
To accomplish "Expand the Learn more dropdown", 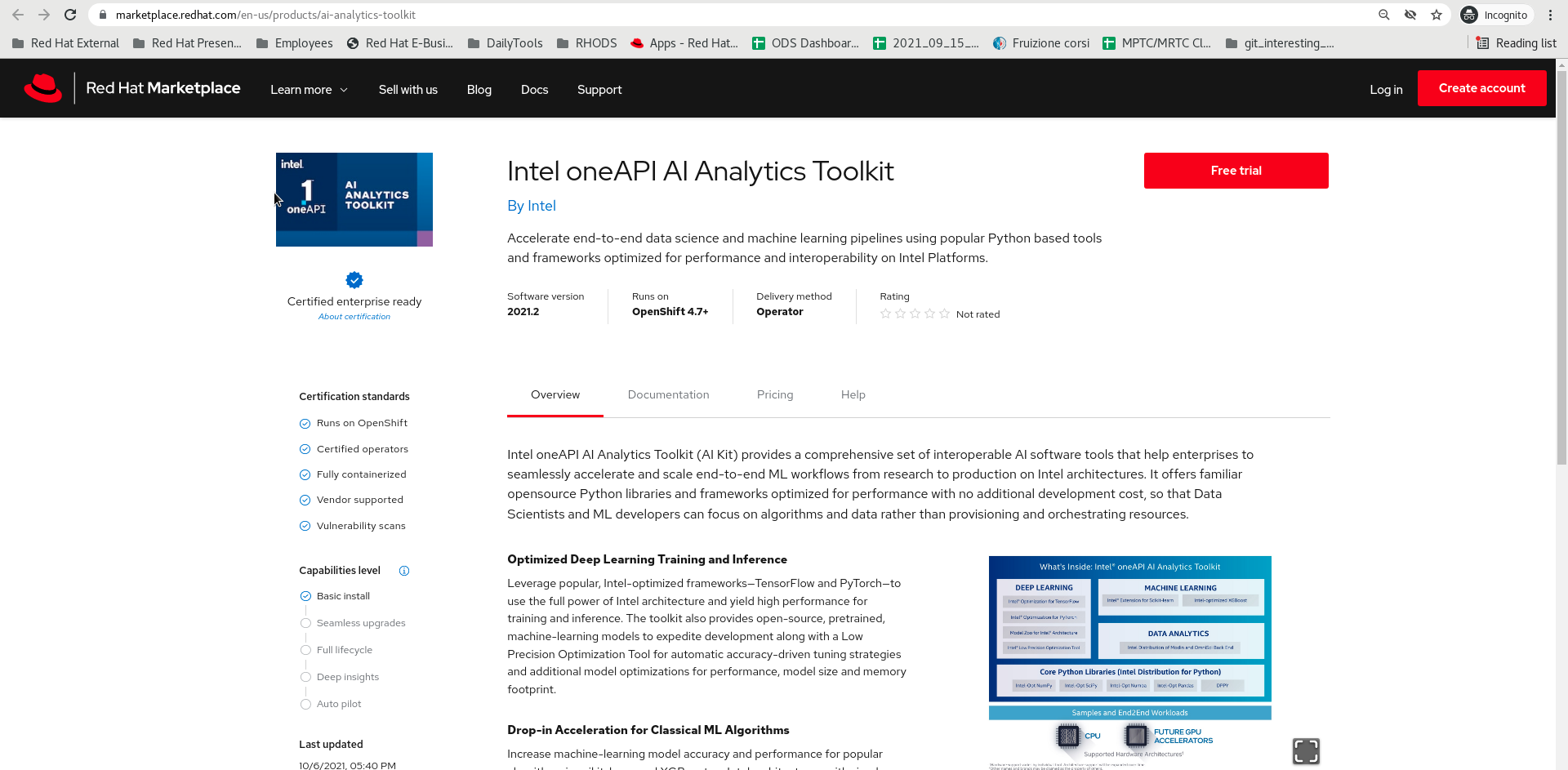I will coord(310,90).
